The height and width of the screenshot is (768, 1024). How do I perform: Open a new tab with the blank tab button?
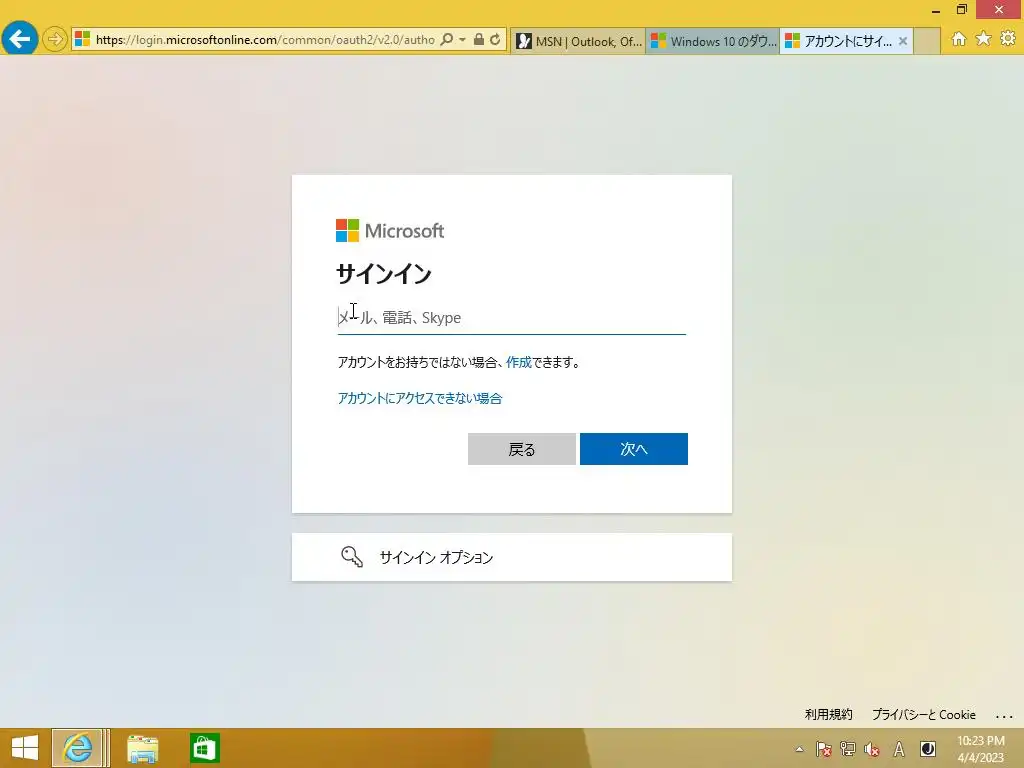[926, 41]
